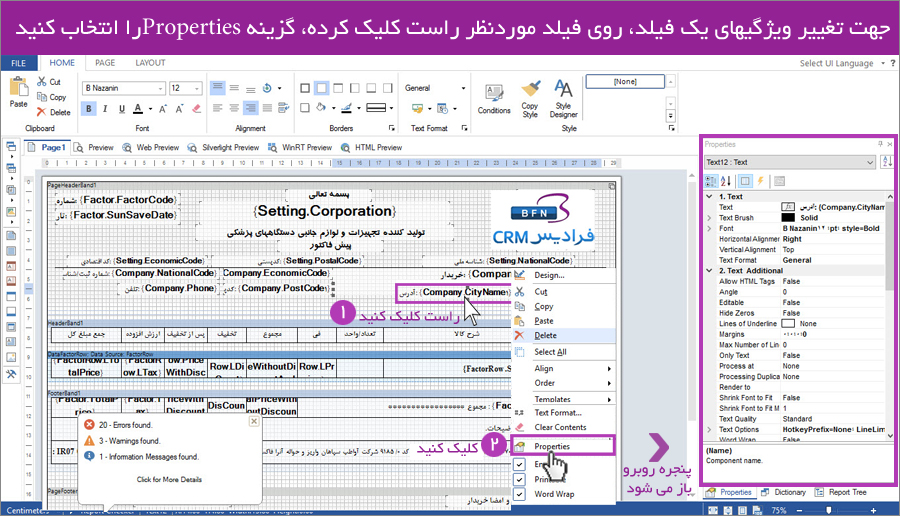Open the FILE tab
Image resolution: width=900 pixels, height=516 pixels.
click(18, 63)
